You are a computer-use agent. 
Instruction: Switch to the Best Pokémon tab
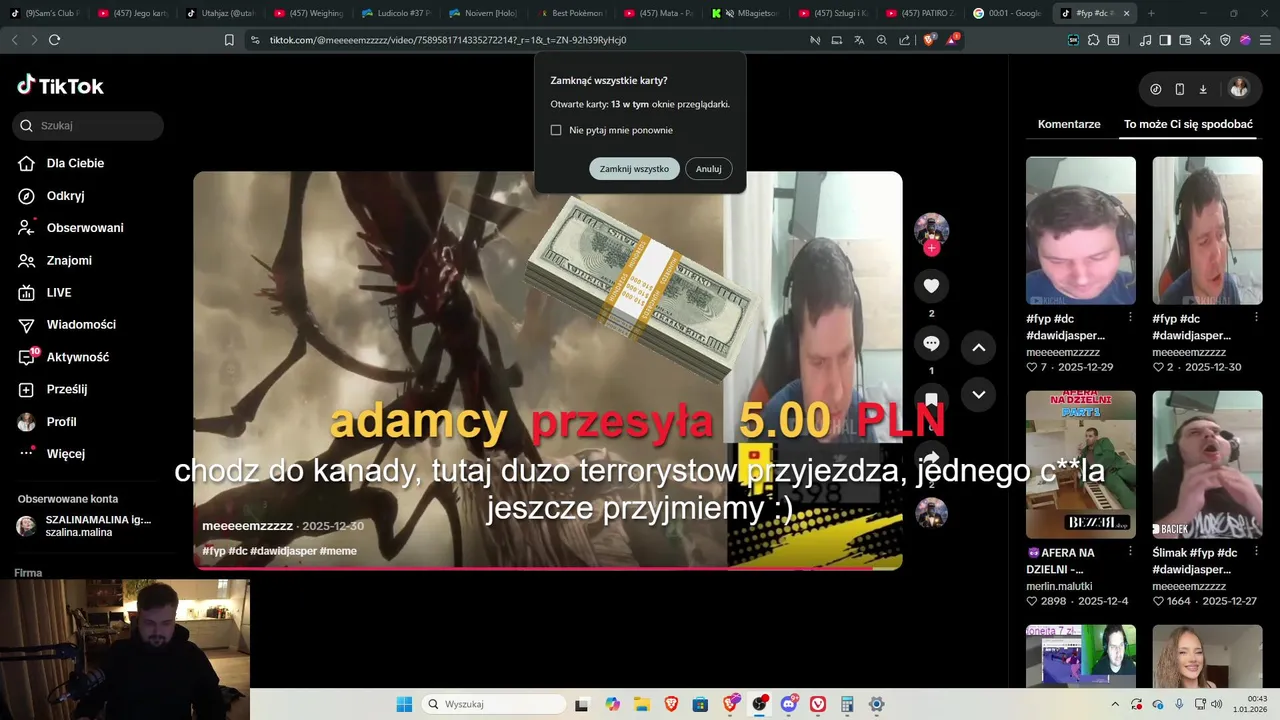(571, 13)
